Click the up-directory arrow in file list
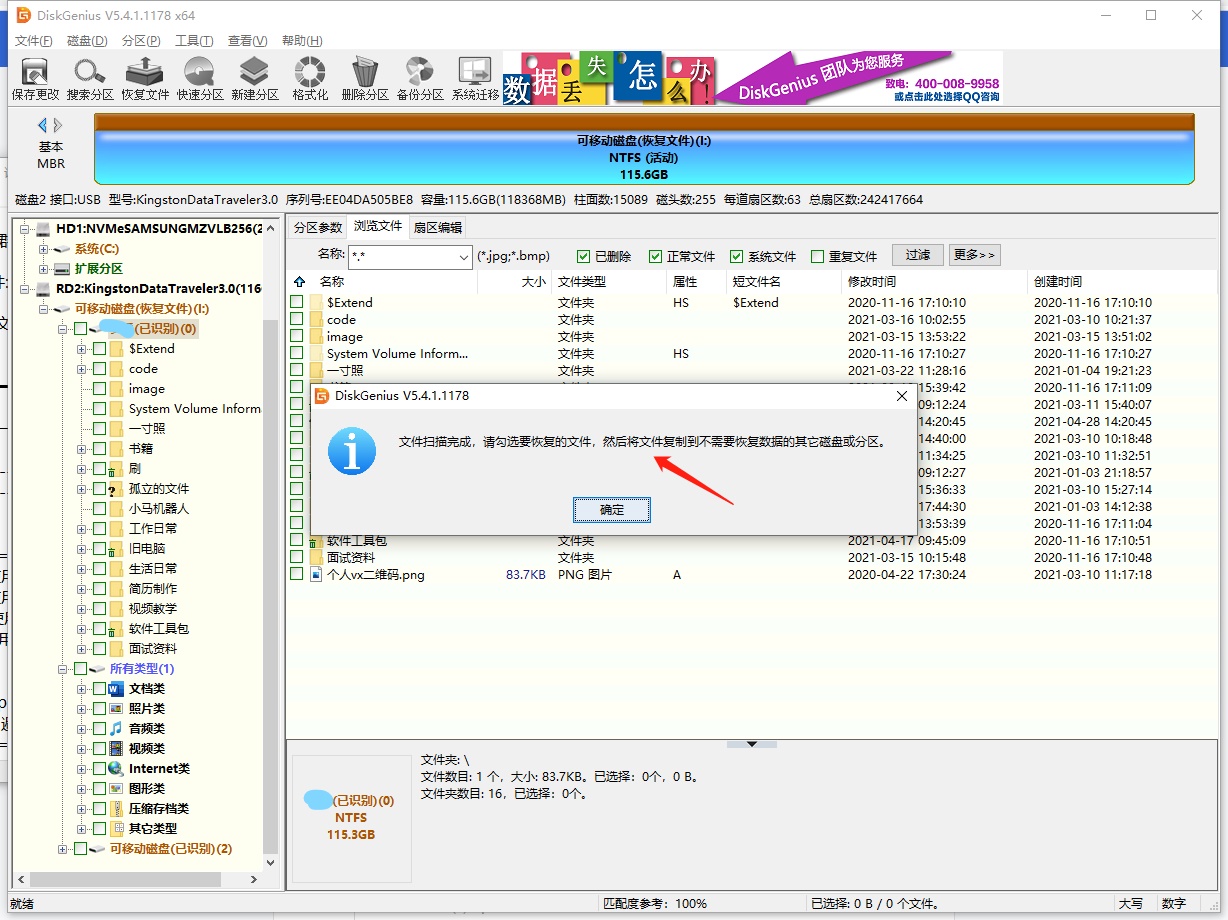This screenshot has width=1228, height=920. [298, 282]
